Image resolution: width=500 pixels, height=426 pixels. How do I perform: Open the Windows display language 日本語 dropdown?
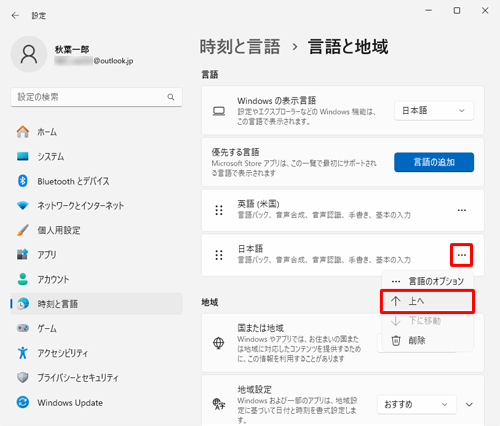point(434,111)
